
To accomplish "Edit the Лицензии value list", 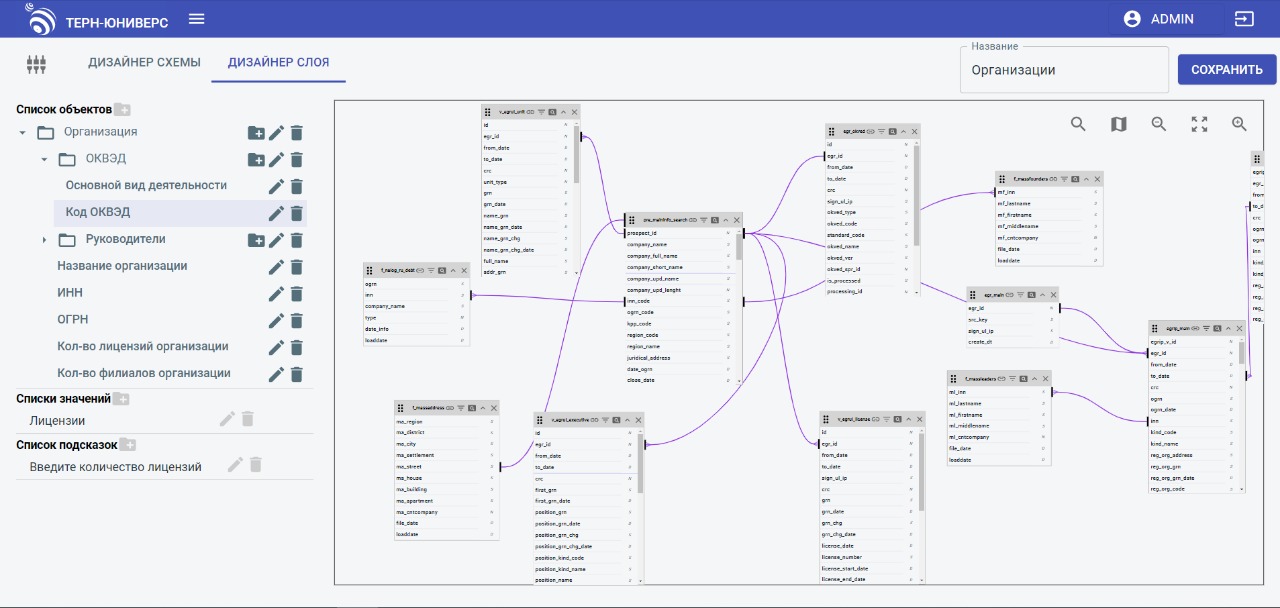I will click(227, 420).
